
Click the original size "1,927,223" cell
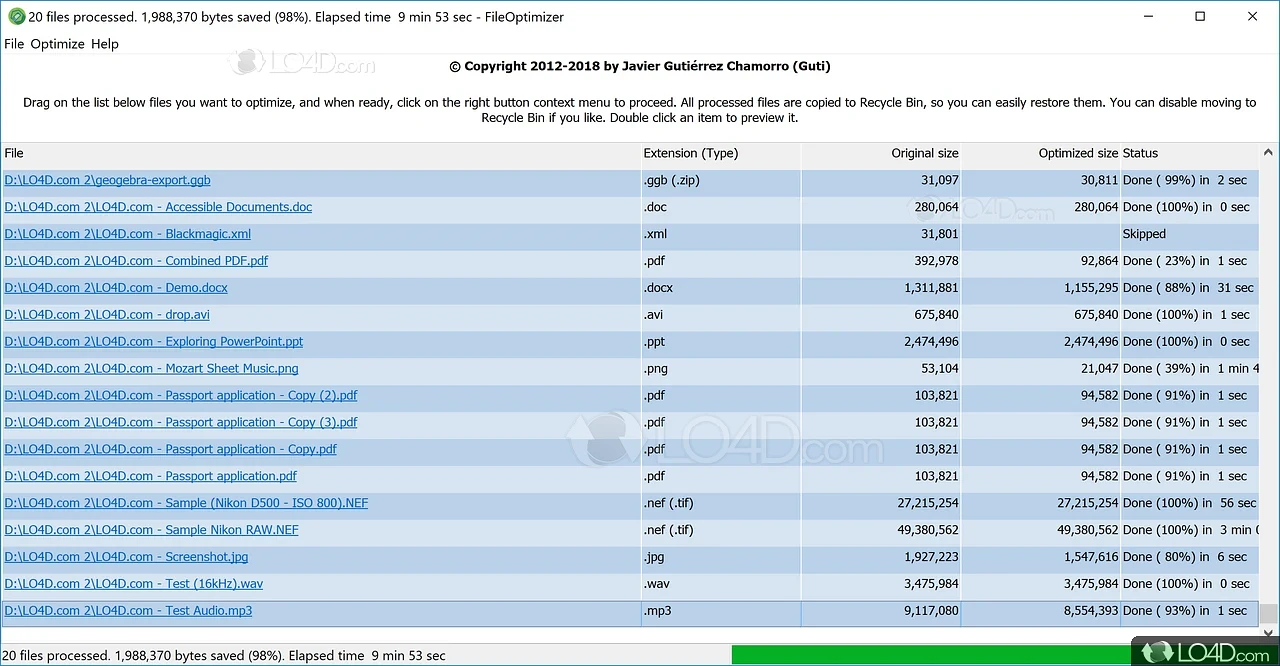931,557
